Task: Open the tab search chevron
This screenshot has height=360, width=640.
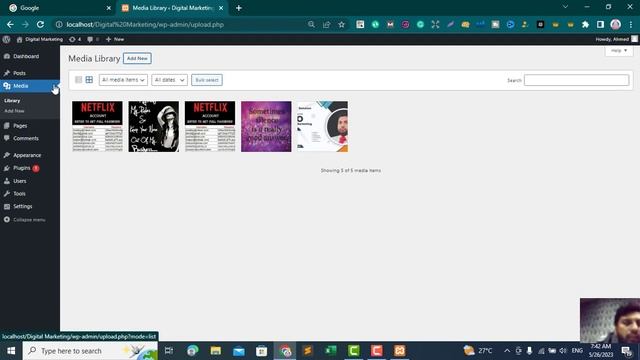Action: click(565, 7)
